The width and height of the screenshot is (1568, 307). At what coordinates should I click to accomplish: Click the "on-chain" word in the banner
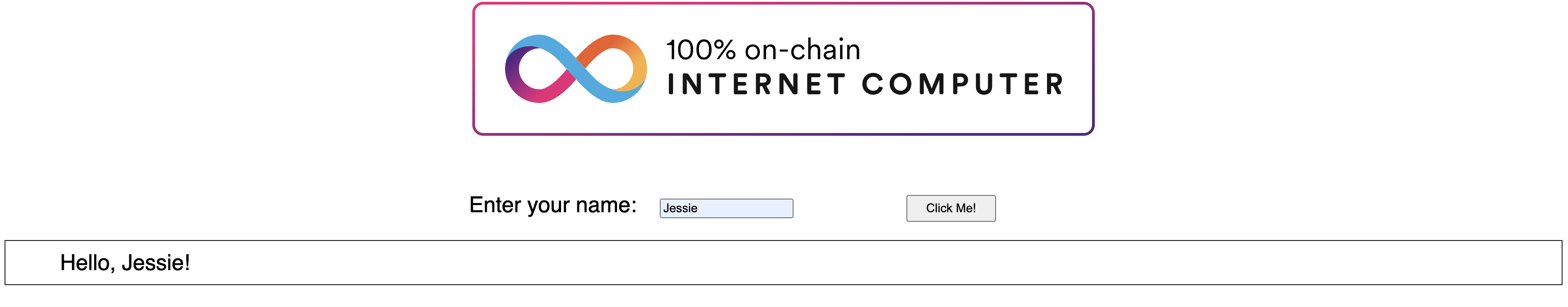pyautogui.click(x=803, y=49)
